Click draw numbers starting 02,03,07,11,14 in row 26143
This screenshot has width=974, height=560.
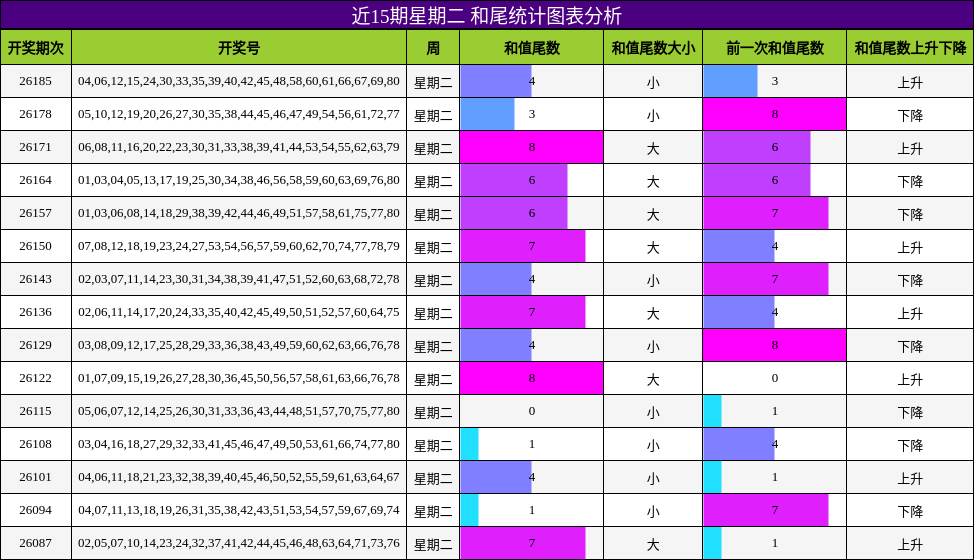[239, 279]
